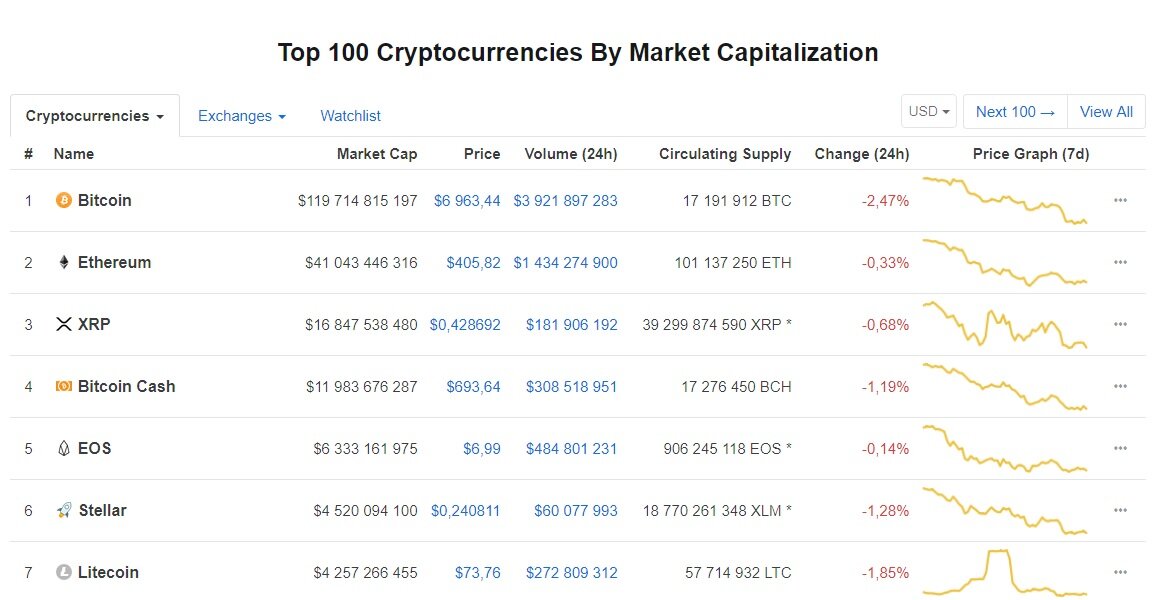This screenshot has height=600, width=1171.
Task: Open the USD currency selector
Action: click(x=929, y=112)
